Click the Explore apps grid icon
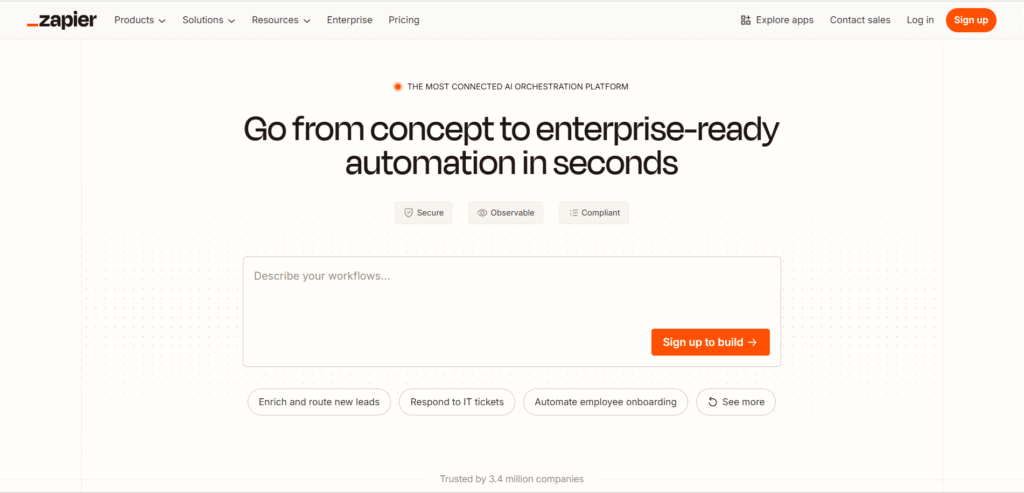 745,20
